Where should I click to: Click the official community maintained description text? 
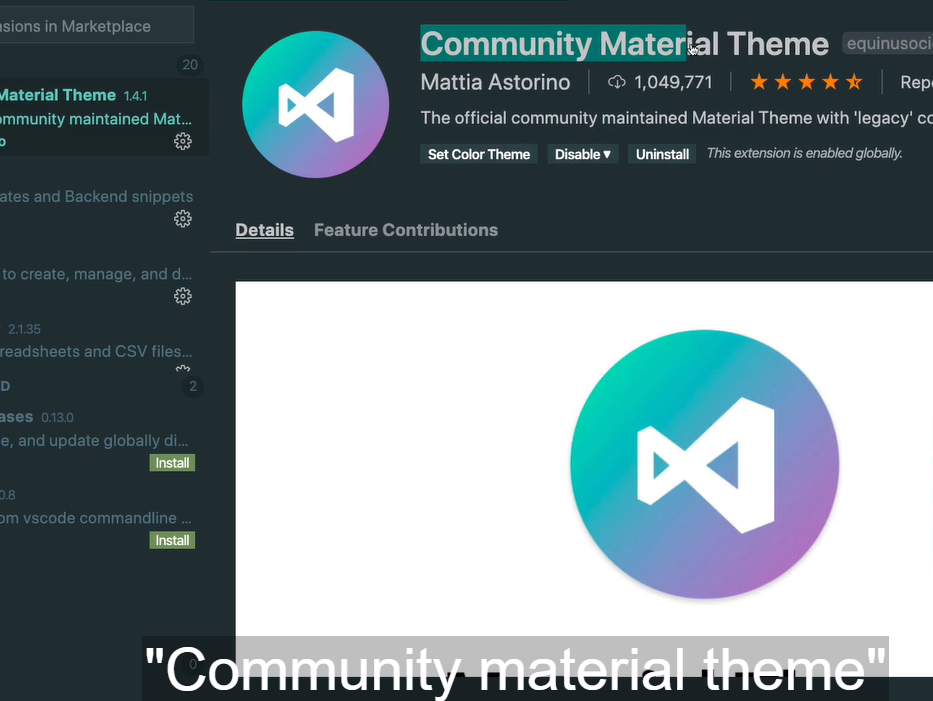coord(677,118)
